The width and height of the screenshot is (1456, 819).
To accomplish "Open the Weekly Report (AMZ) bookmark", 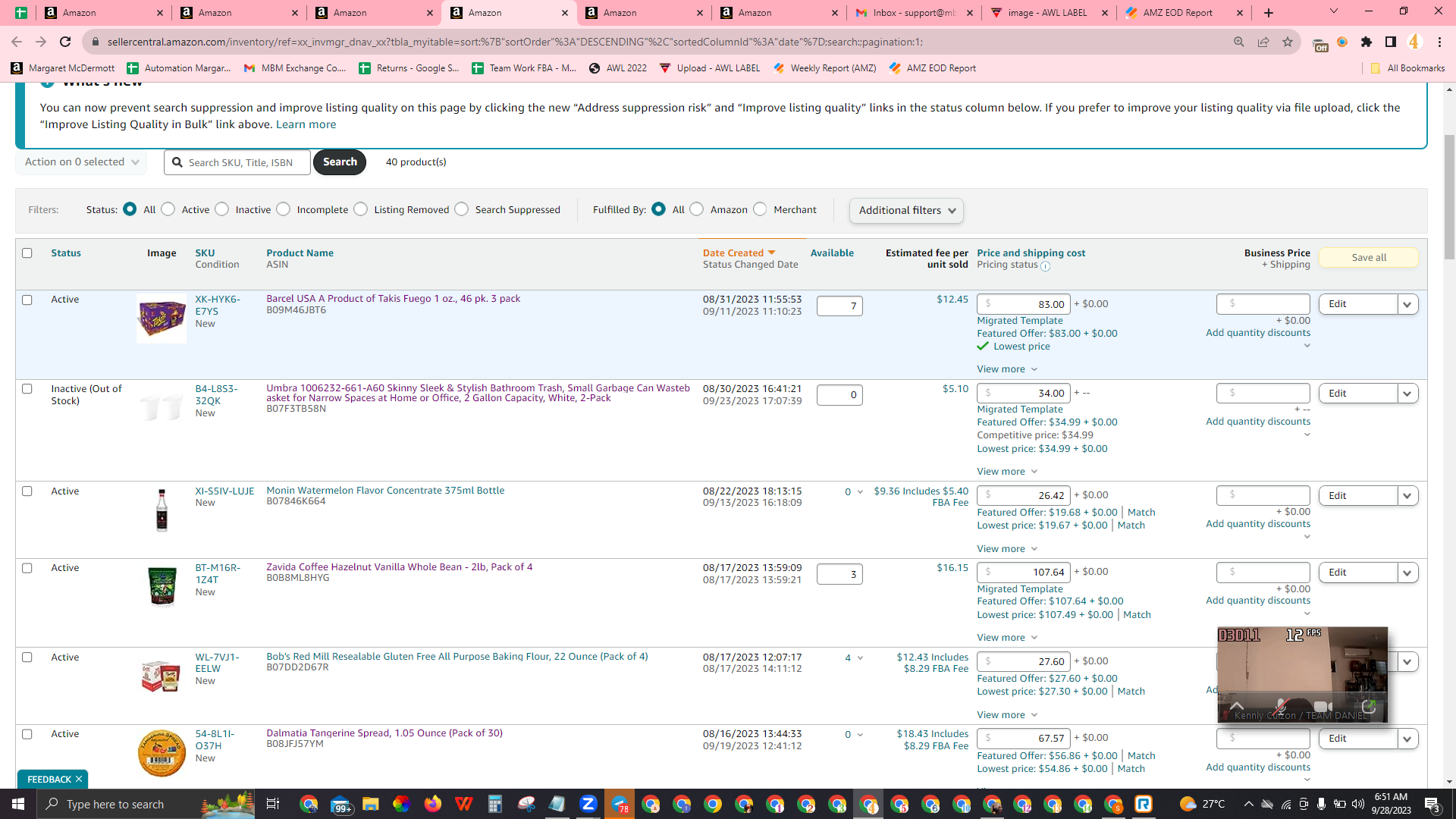I will (825, 68).
